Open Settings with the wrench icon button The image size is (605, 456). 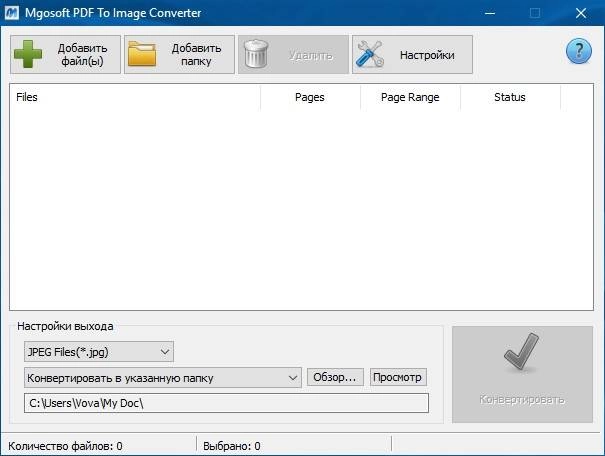tap(412, 54)
